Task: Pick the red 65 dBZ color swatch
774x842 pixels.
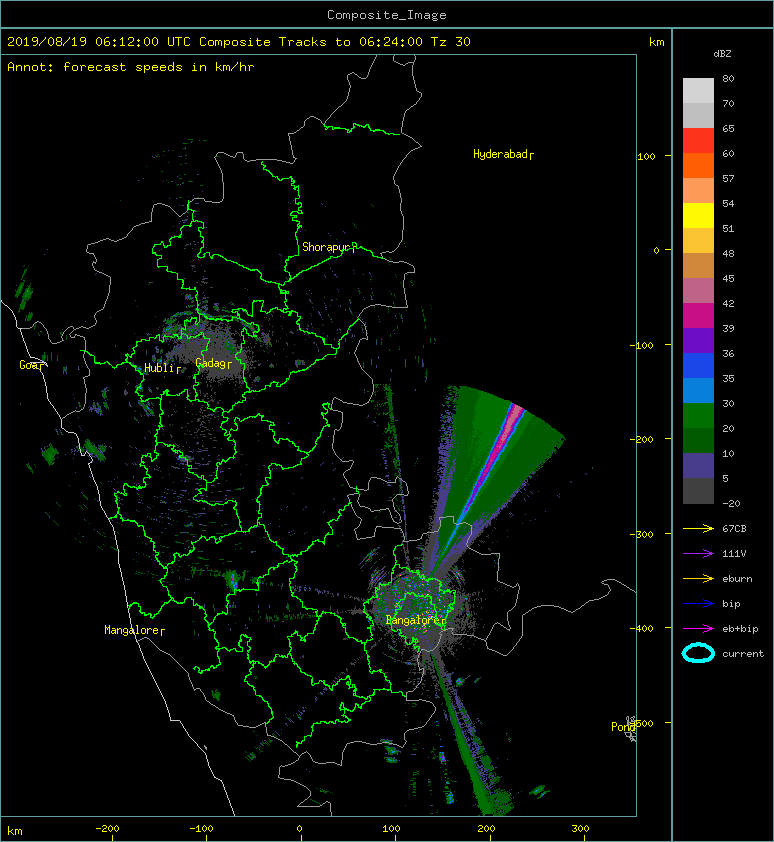Action: click(698, 140)
